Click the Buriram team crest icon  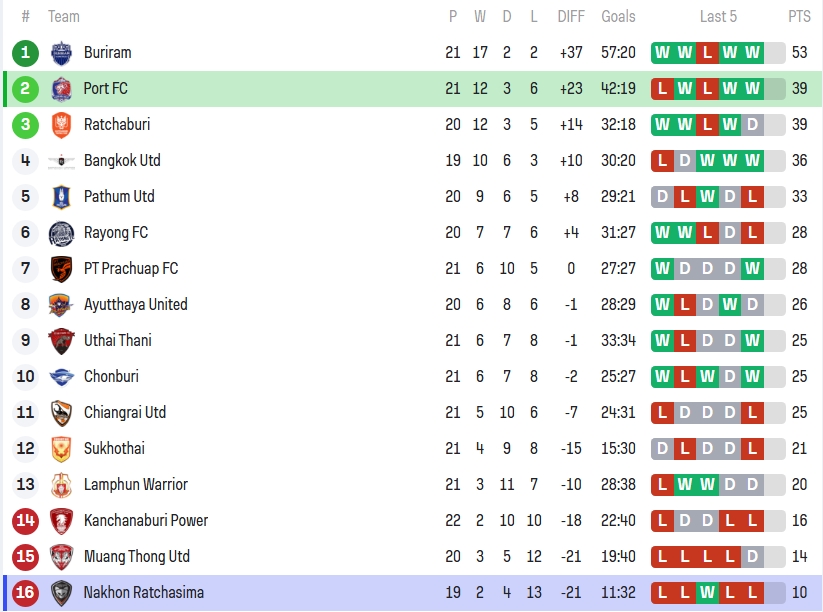click(x=61, y=53)
